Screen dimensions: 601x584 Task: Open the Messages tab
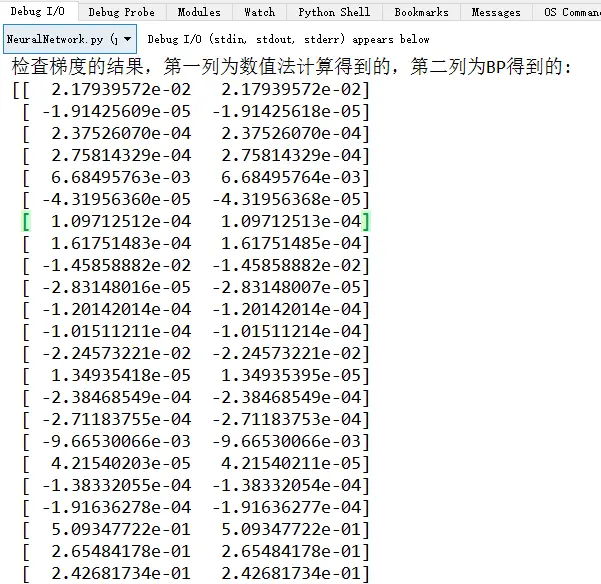[496, 12]
